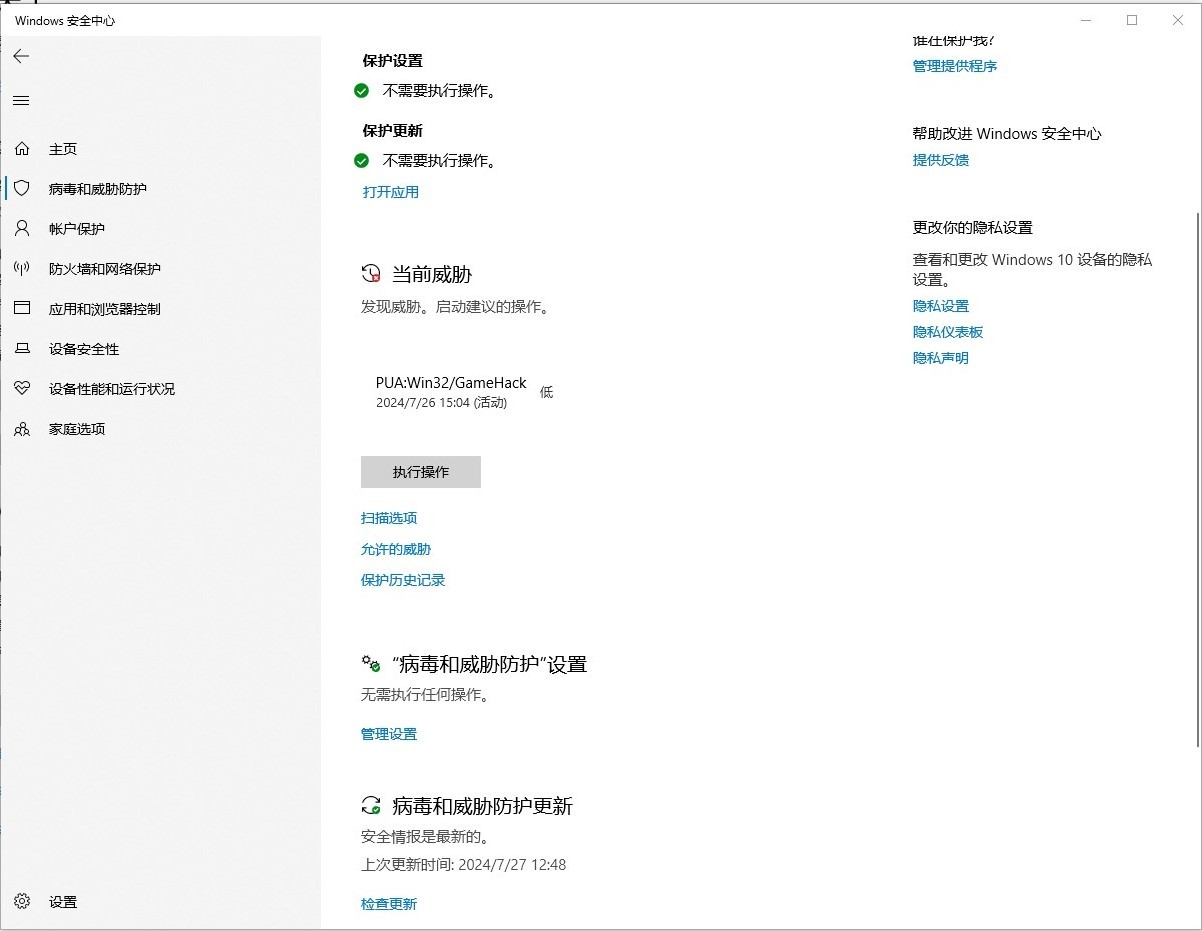Click 上次更新时间: 2024/7/27 12:48 text
Screen dimensions: 1202x931
(464, 865)
